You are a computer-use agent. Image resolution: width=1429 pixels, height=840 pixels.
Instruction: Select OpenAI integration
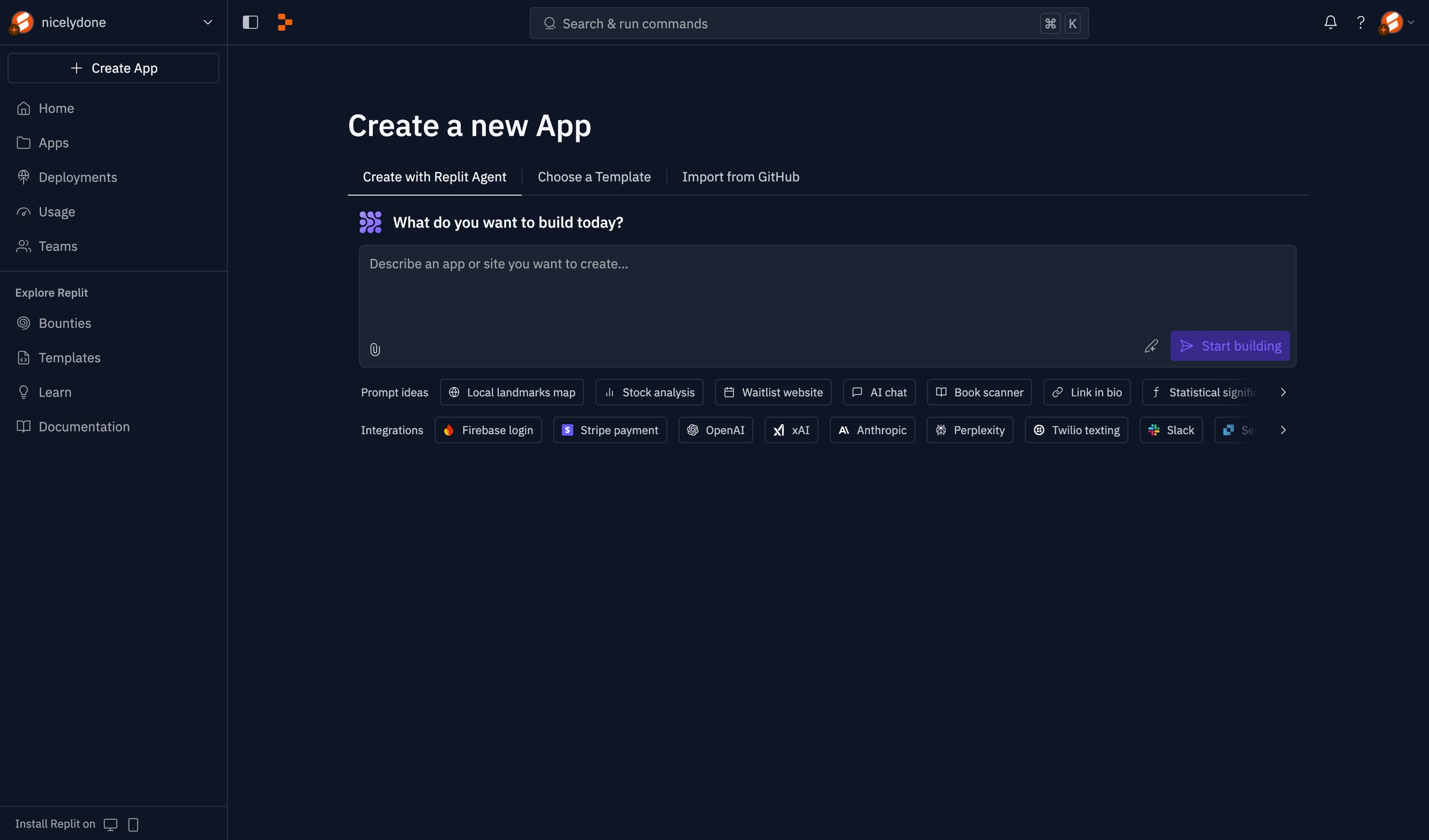pos(716,430)
